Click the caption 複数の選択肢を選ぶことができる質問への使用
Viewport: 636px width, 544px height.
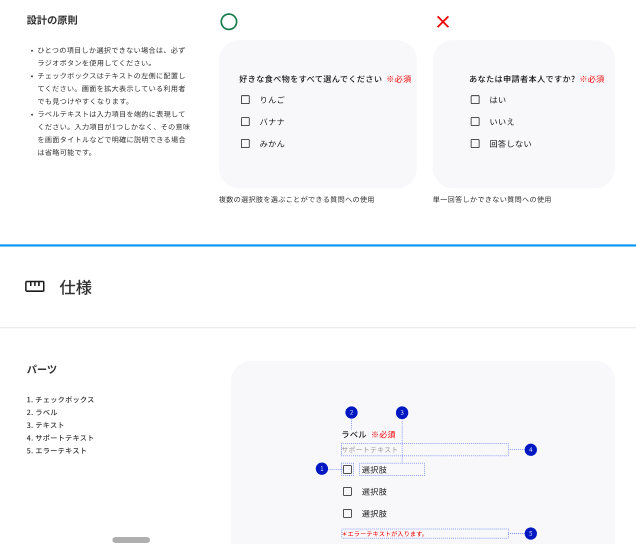tap(297, 200)
